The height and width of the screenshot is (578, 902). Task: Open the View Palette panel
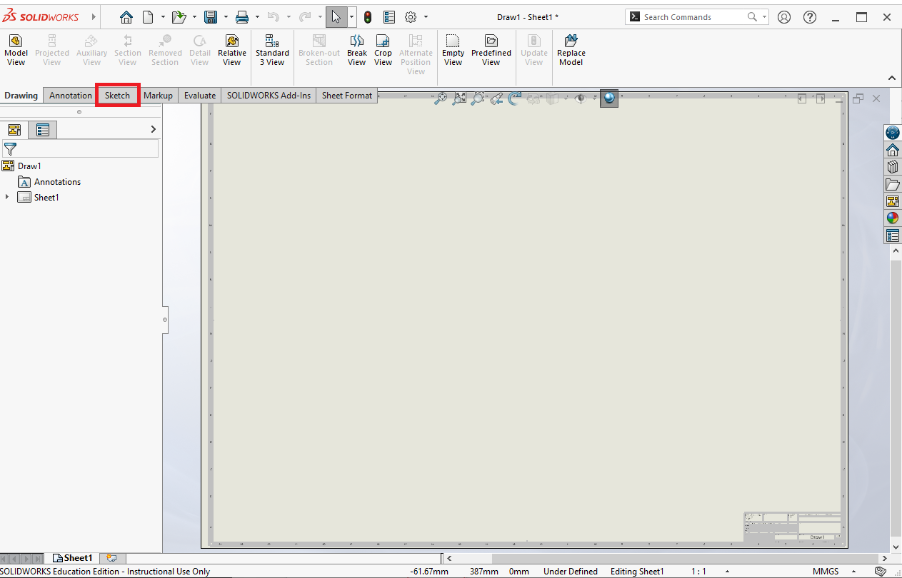891,202
